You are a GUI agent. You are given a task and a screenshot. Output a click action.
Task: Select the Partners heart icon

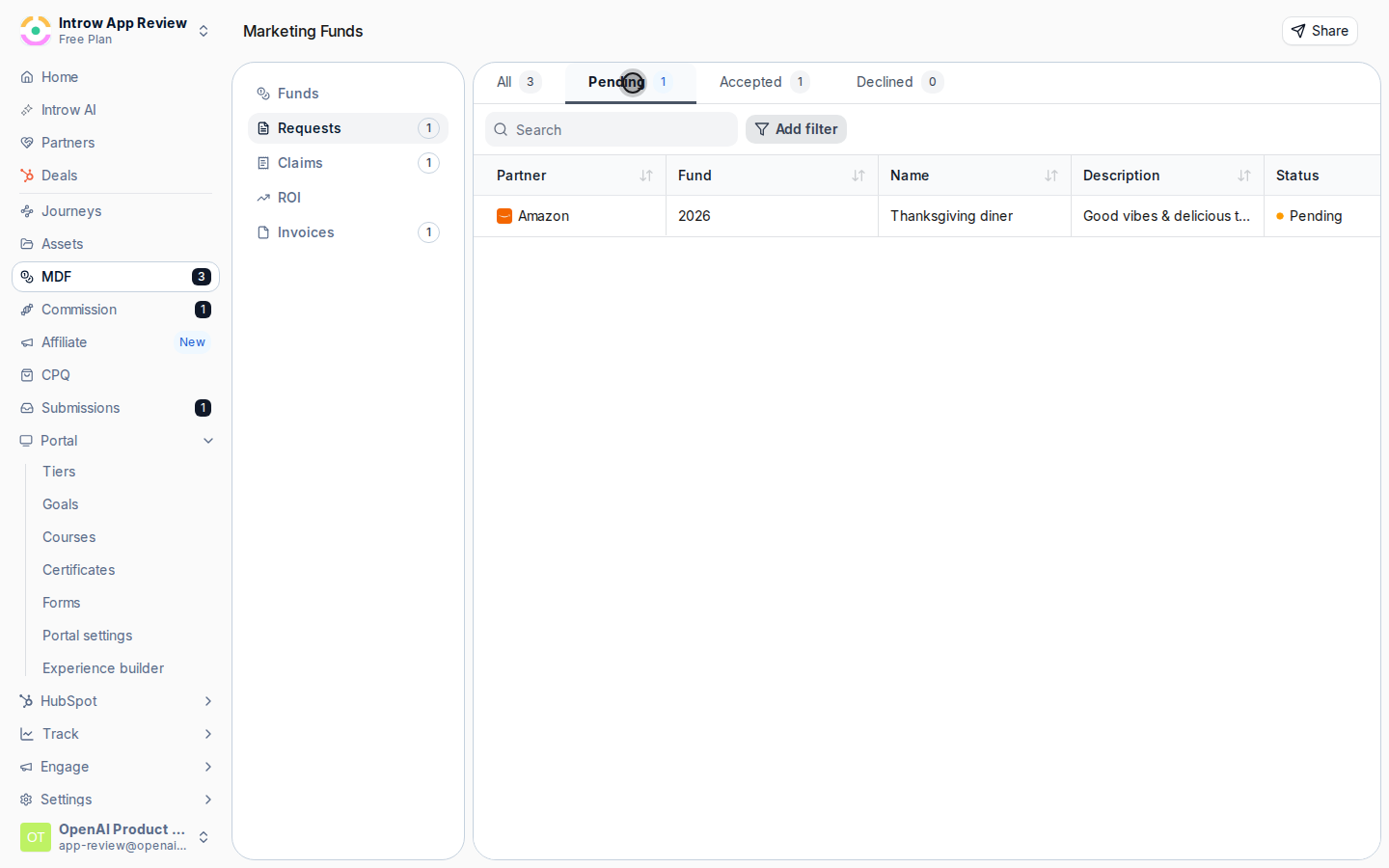click(x=27, y=143)
